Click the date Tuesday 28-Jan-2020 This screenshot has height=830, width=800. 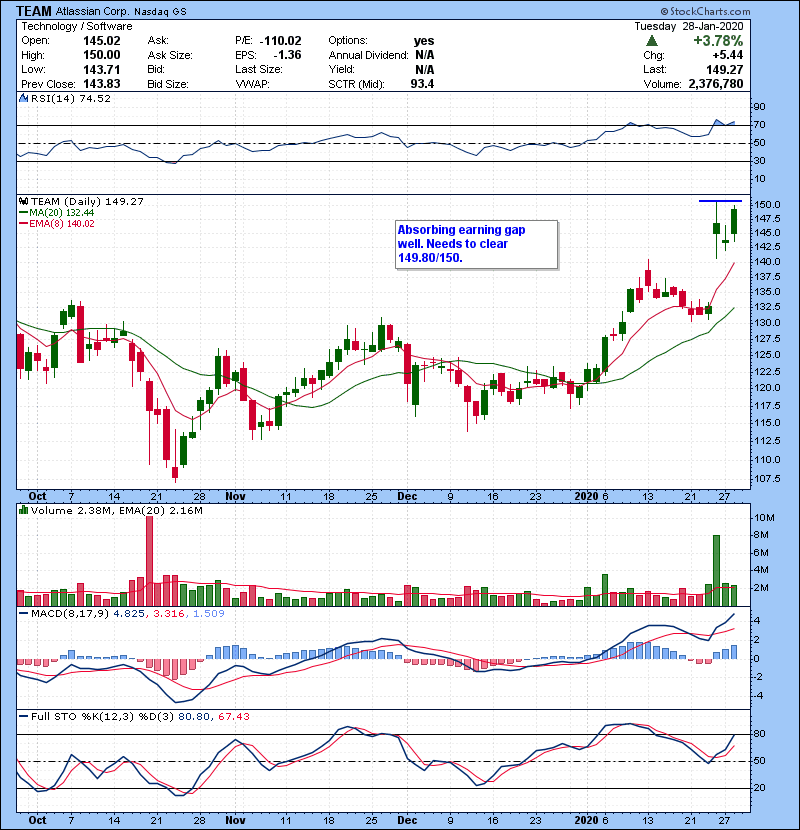pyautogui.click(x=689, y=26)
